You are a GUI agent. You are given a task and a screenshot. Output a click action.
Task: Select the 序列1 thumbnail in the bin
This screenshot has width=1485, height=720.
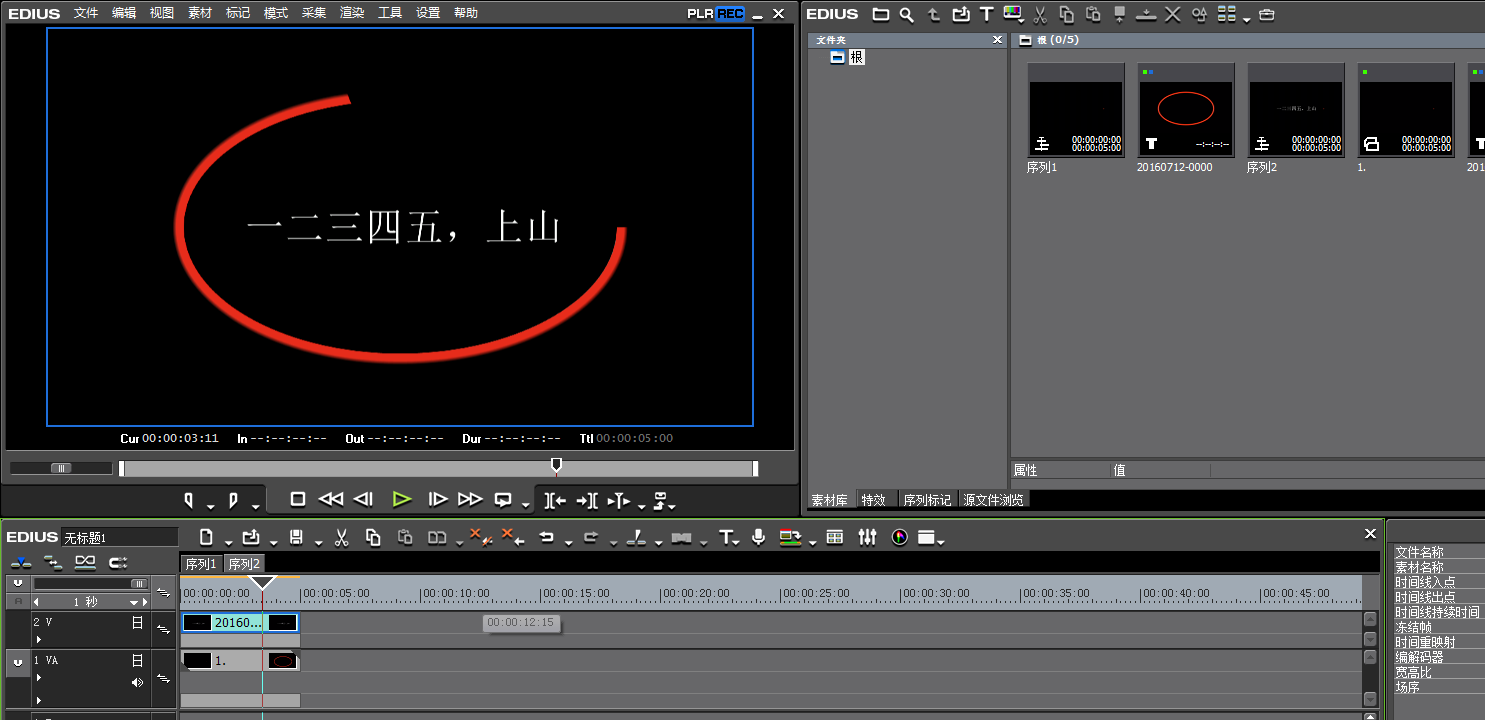click(1075, 110)
